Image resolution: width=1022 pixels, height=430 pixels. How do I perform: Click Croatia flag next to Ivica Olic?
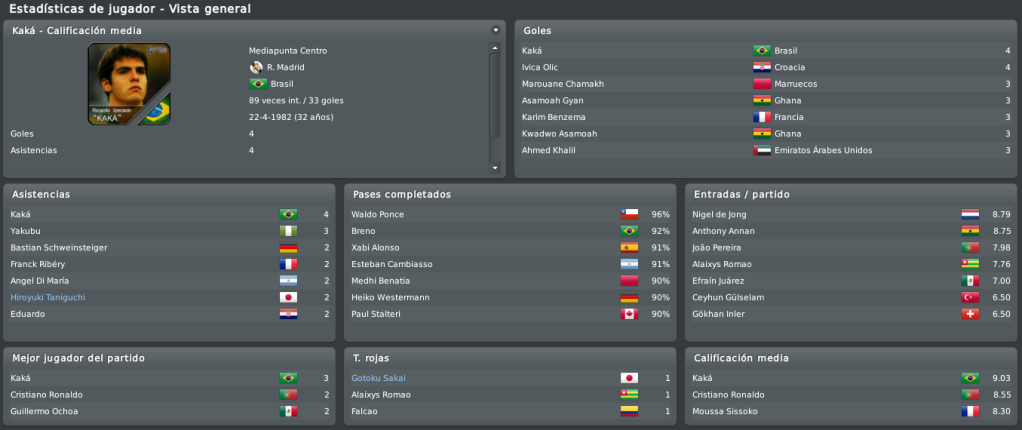tap(761, 68)
